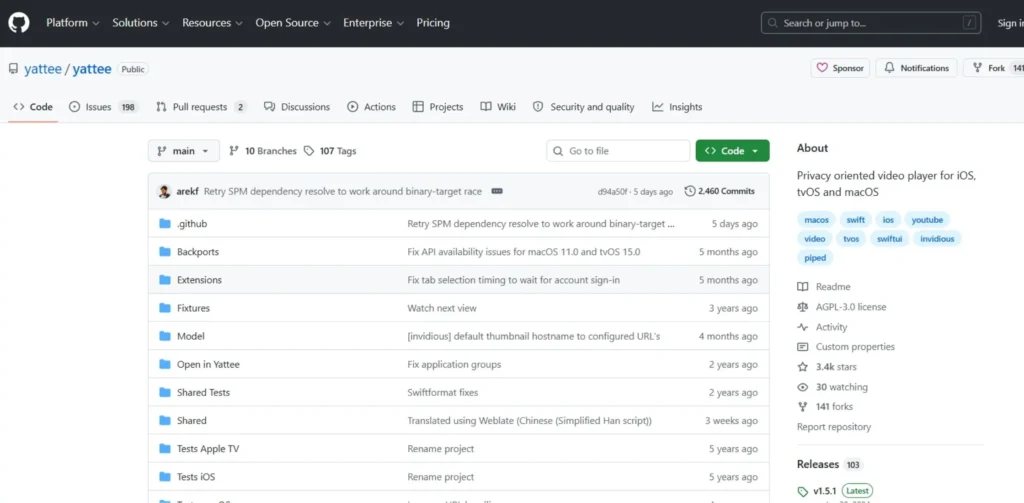Viewport: 1024px width, 503px height.
Task: Open the Platform dropdown menu
Action: 72,23
